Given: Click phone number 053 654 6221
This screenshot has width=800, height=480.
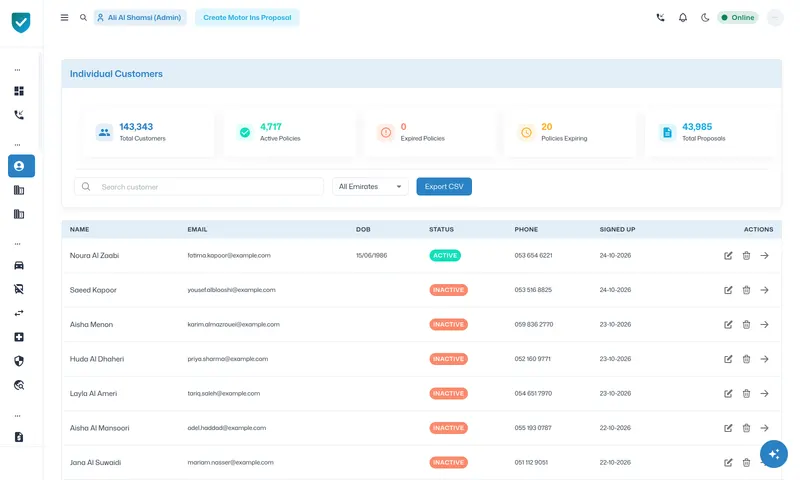Looking at the screenshot, I should pyautogui.click(x=533, y=256).
